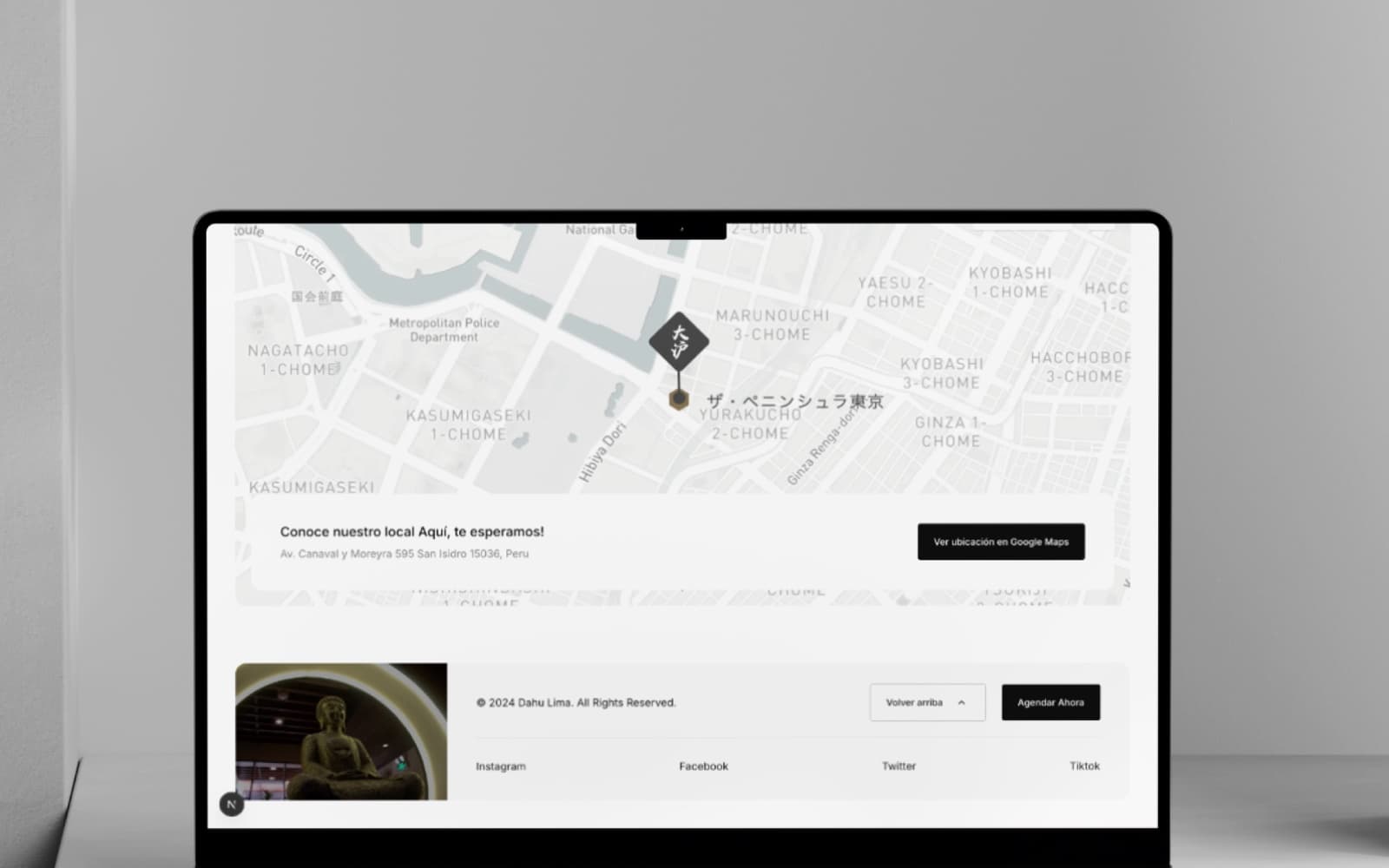Click the Circle 1 road label
This screenshot has width=1389, height=868.
point(314,263)
